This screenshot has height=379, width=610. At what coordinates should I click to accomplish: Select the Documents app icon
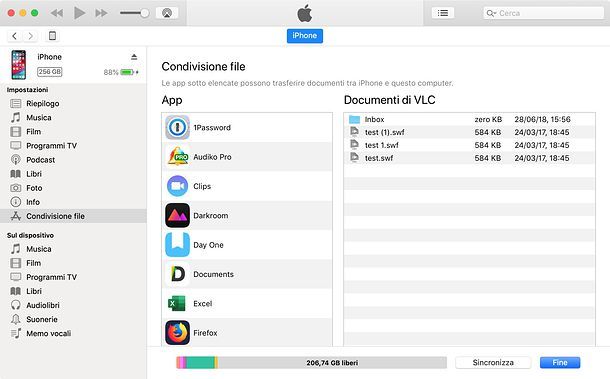[177, 274]
